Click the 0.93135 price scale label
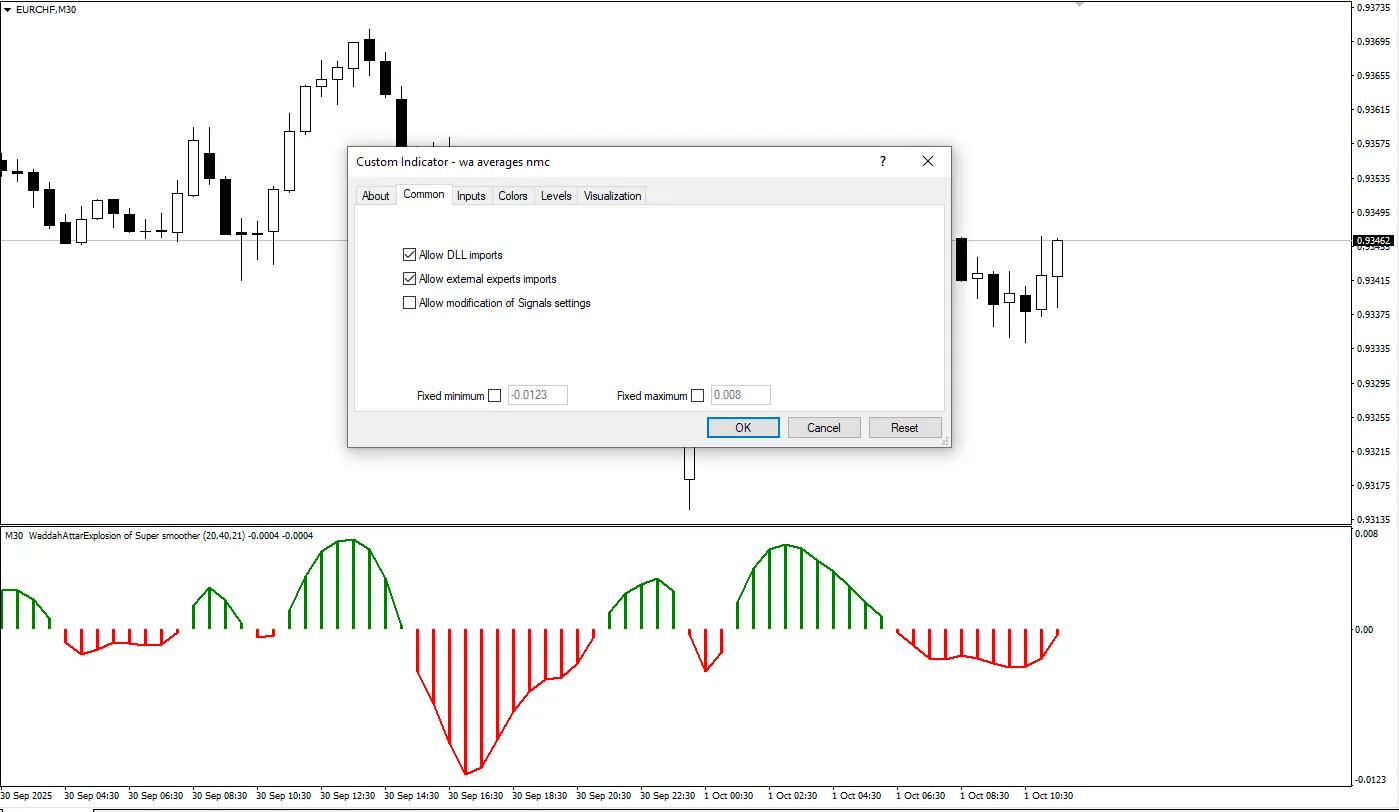This screenshot has width=1399, height=812. coord(1374,520)
